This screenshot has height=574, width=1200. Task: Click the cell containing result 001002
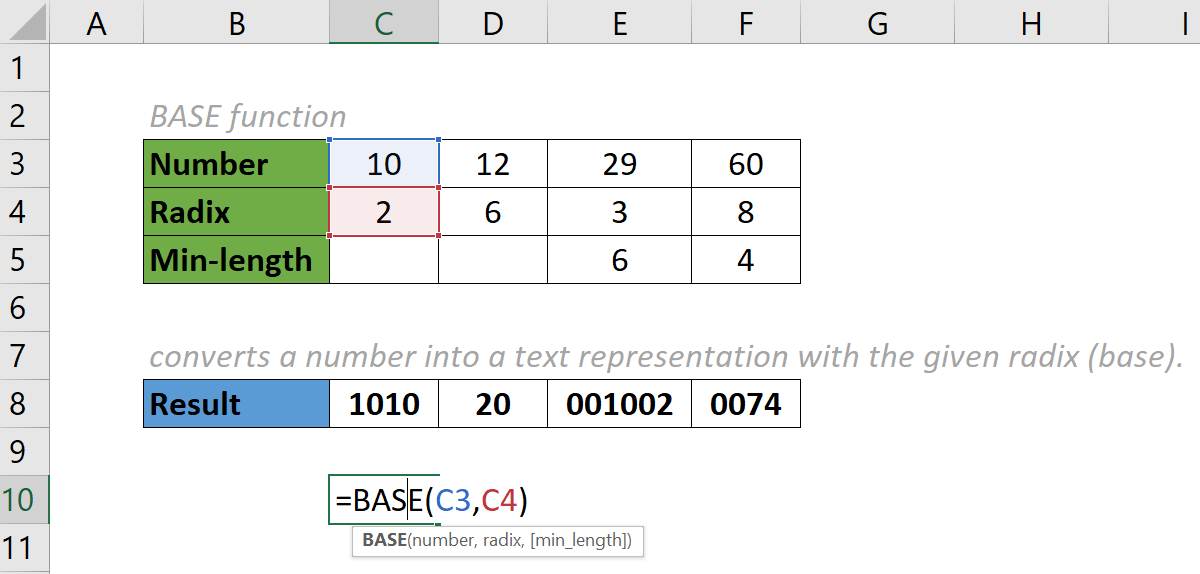pyautogui.click(x=620, y=404)
